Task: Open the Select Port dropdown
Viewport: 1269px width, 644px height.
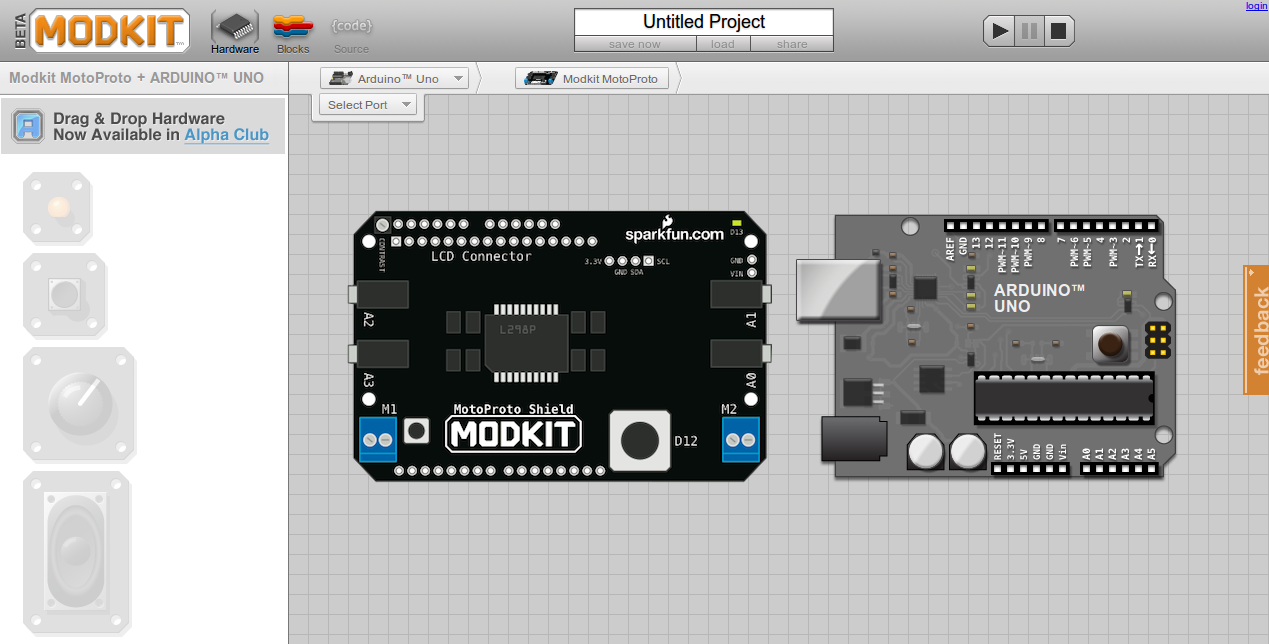Action: (x=368, y=104)
